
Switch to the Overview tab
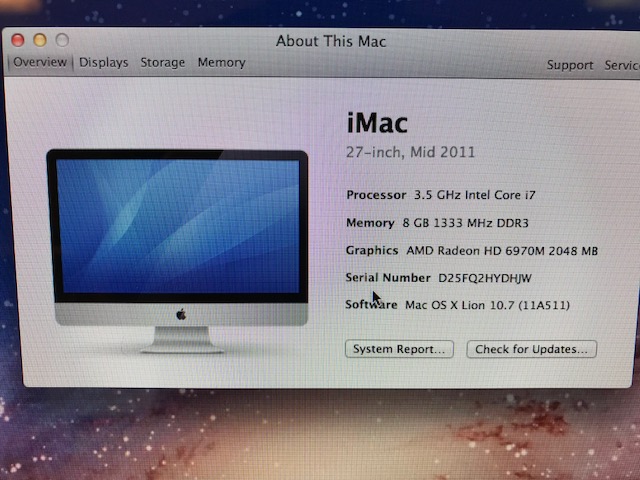[40, 62]
